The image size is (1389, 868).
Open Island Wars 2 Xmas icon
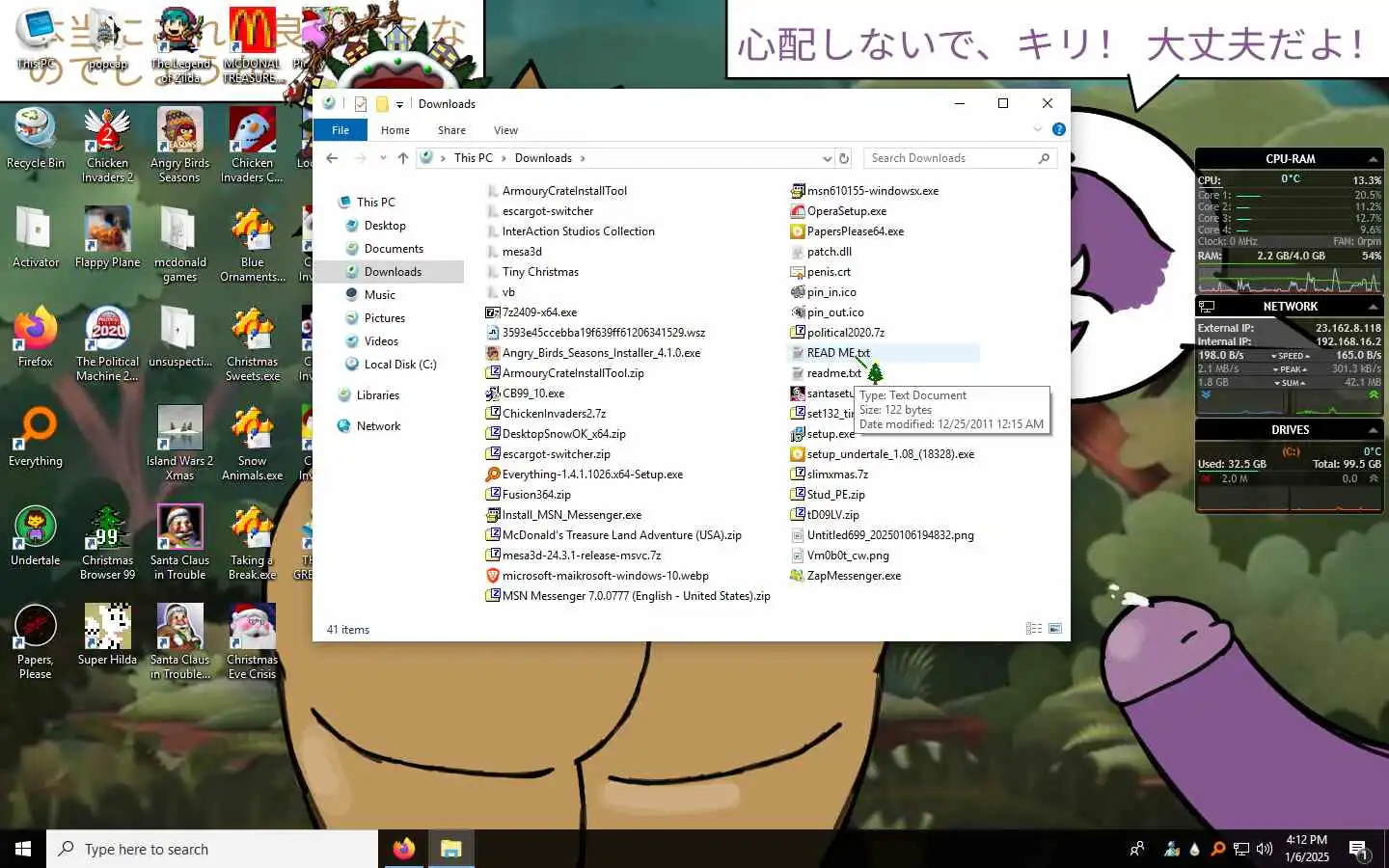point(179,443)
